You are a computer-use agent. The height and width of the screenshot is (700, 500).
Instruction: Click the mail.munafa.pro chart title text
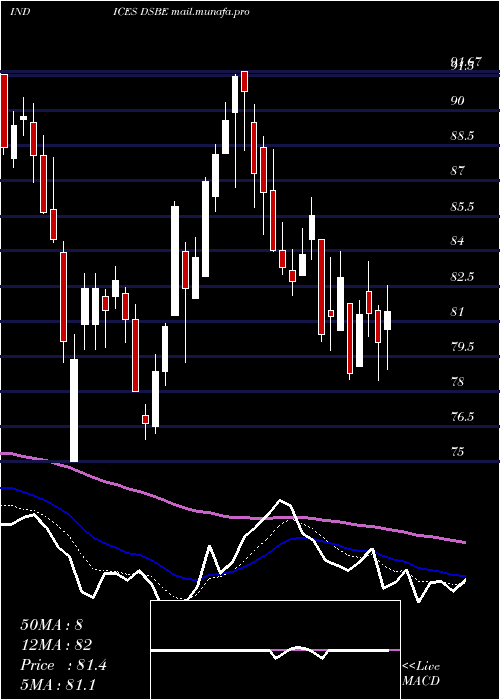coord(210,12)
